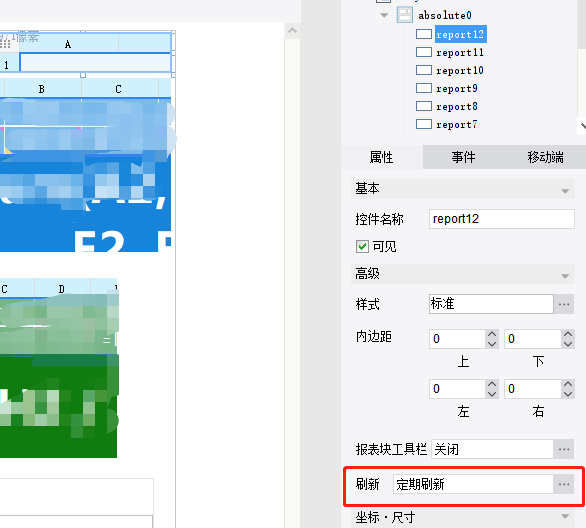Switch to the 属性 tab
The width and height of the screenshot is (586, 528).
pyautogui.click(x=382, y=157)
